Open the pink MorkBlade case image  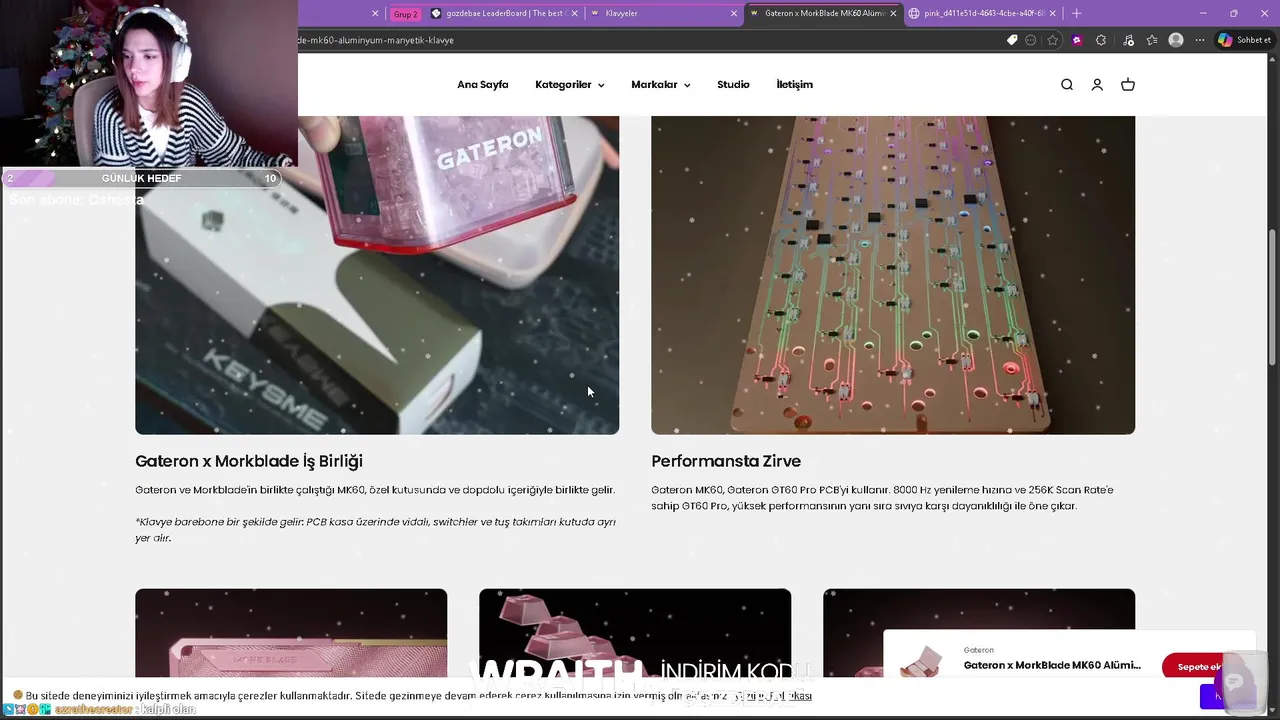click(x=291, y=633)
